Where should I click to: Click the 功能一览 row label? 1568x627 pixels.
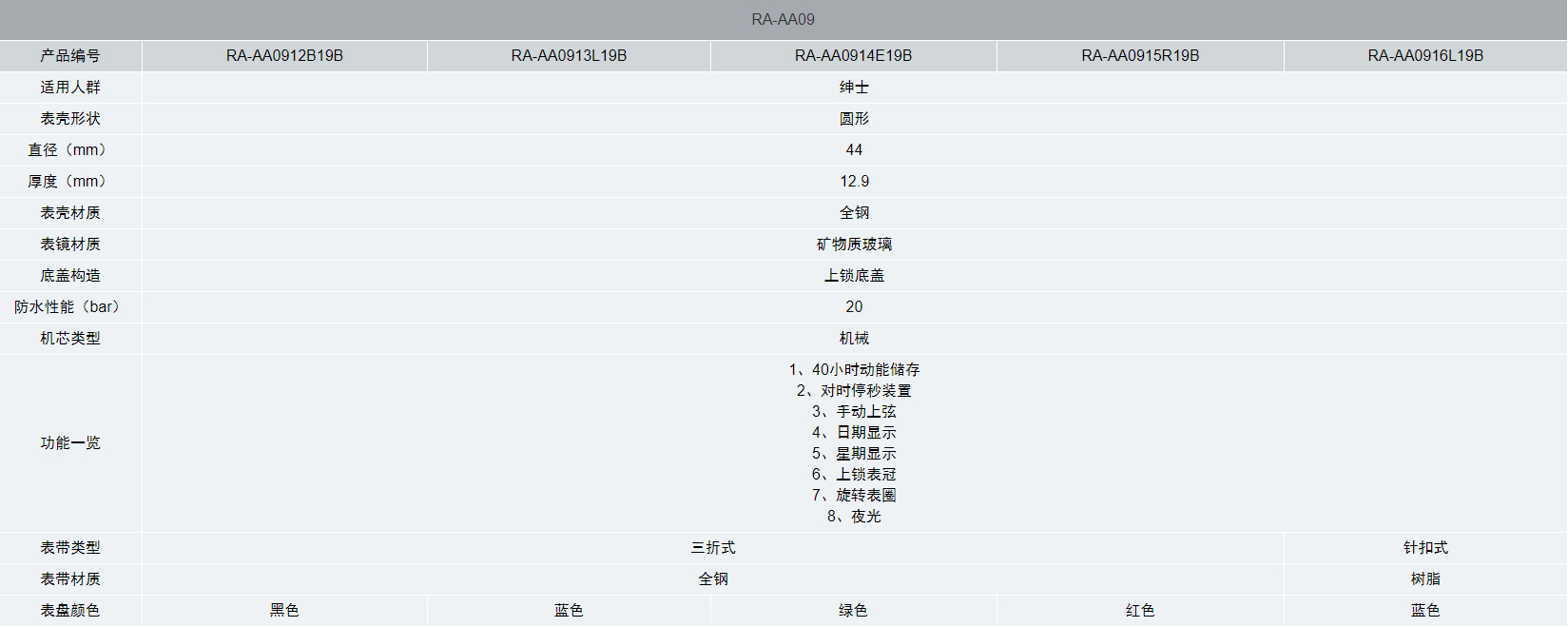70,442
